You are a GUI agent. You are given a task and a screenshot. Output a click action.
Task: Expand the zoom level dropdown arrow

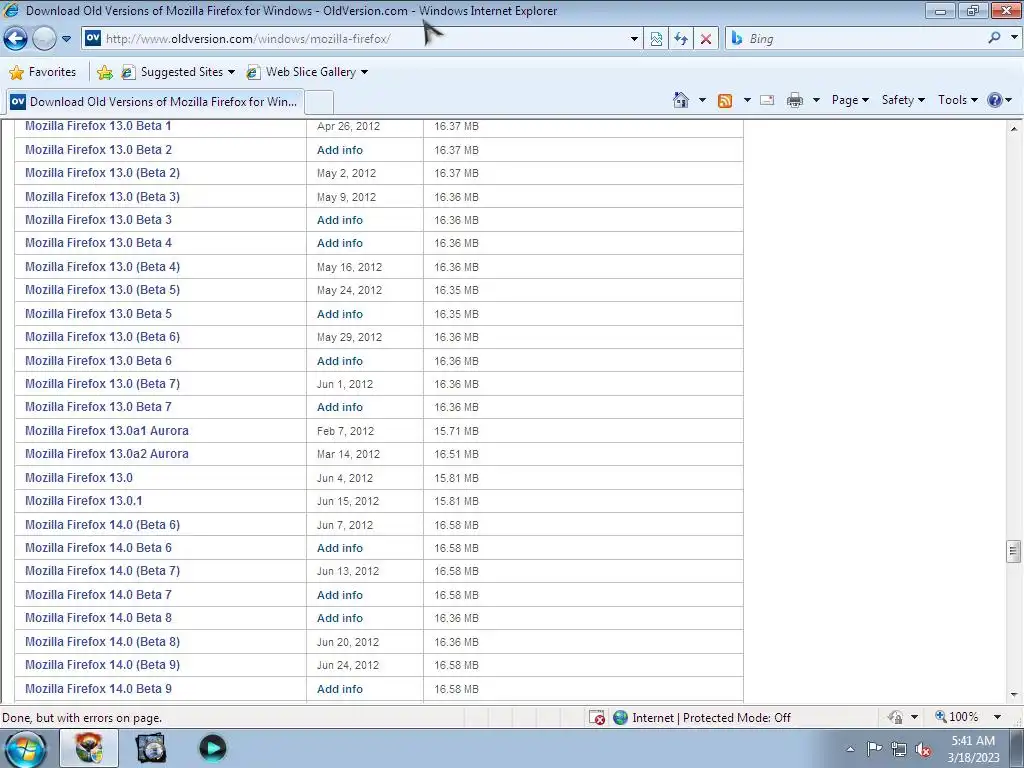click(x=997, y=717)
